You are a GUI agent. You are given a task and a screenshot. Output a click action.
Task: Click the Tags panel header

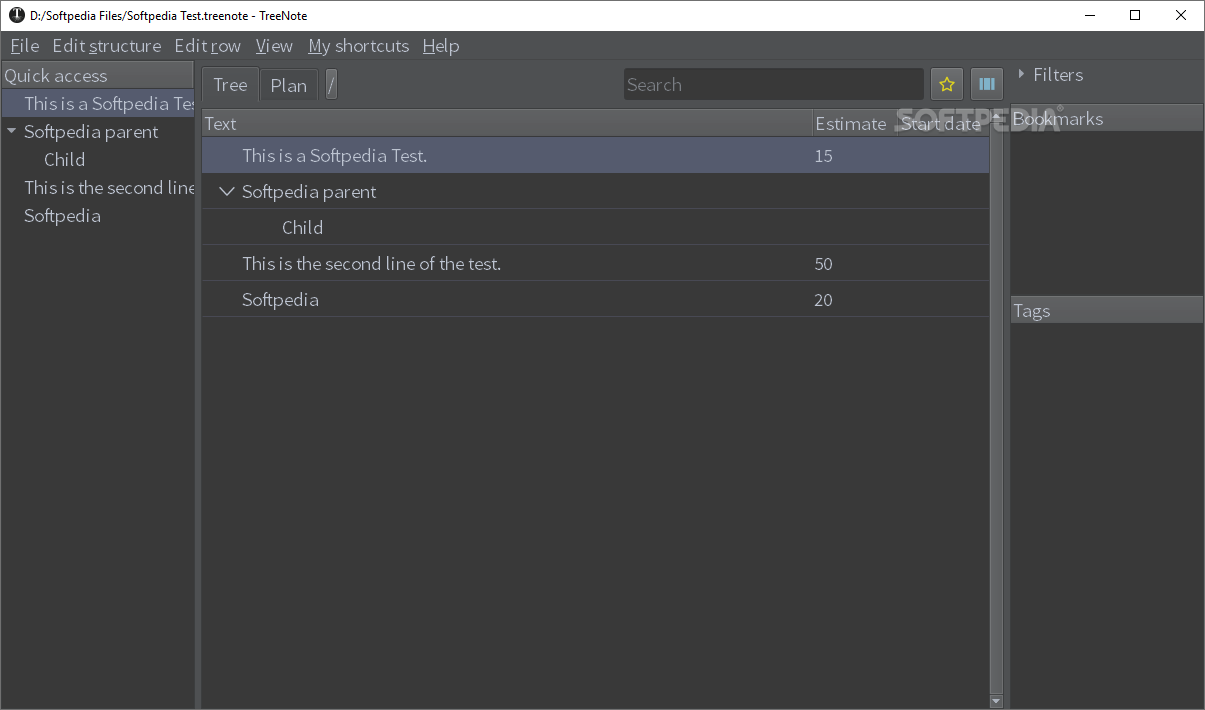click(1107, 310)
